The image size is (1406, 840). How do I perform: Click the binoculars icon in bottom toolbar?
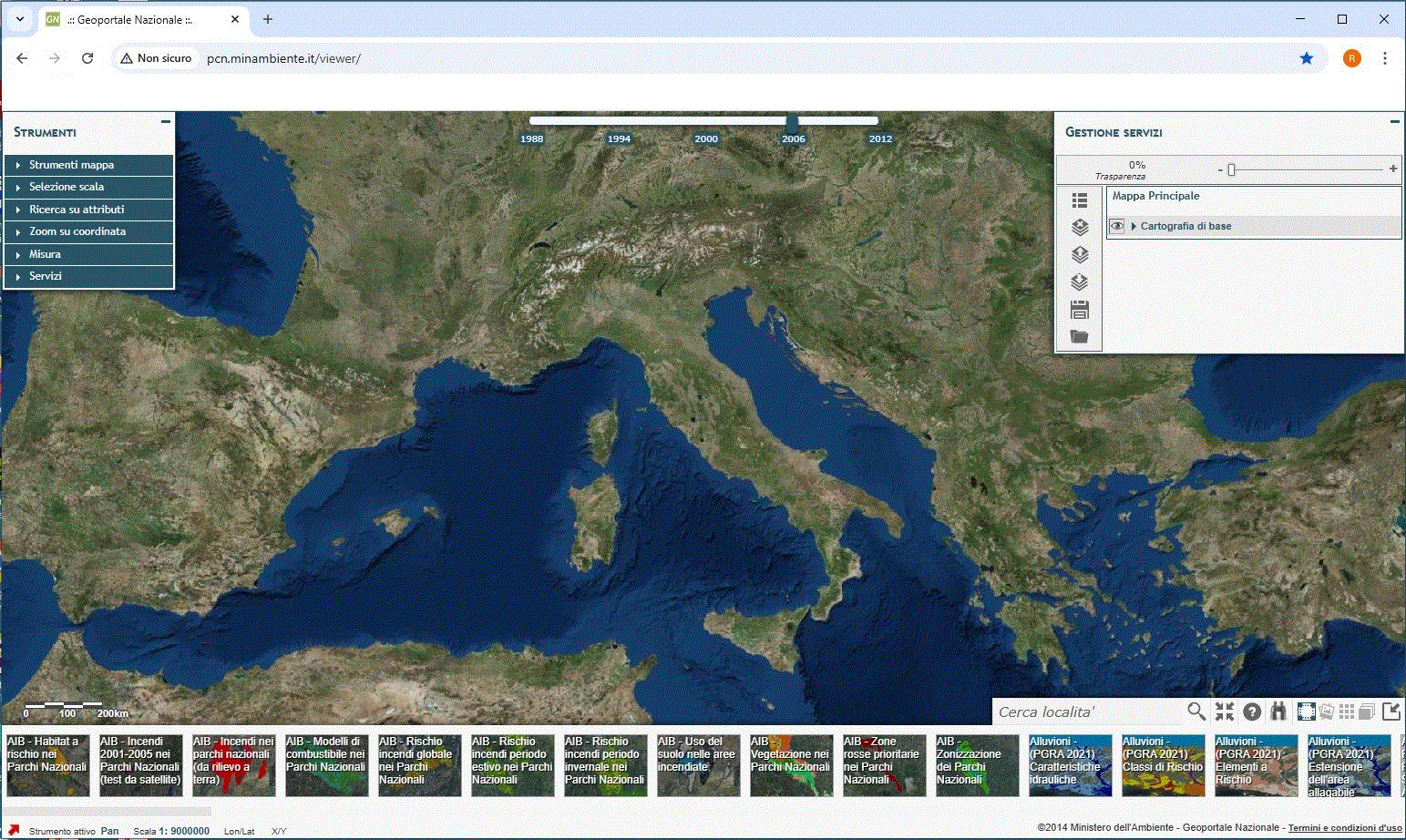[1278, 712]
